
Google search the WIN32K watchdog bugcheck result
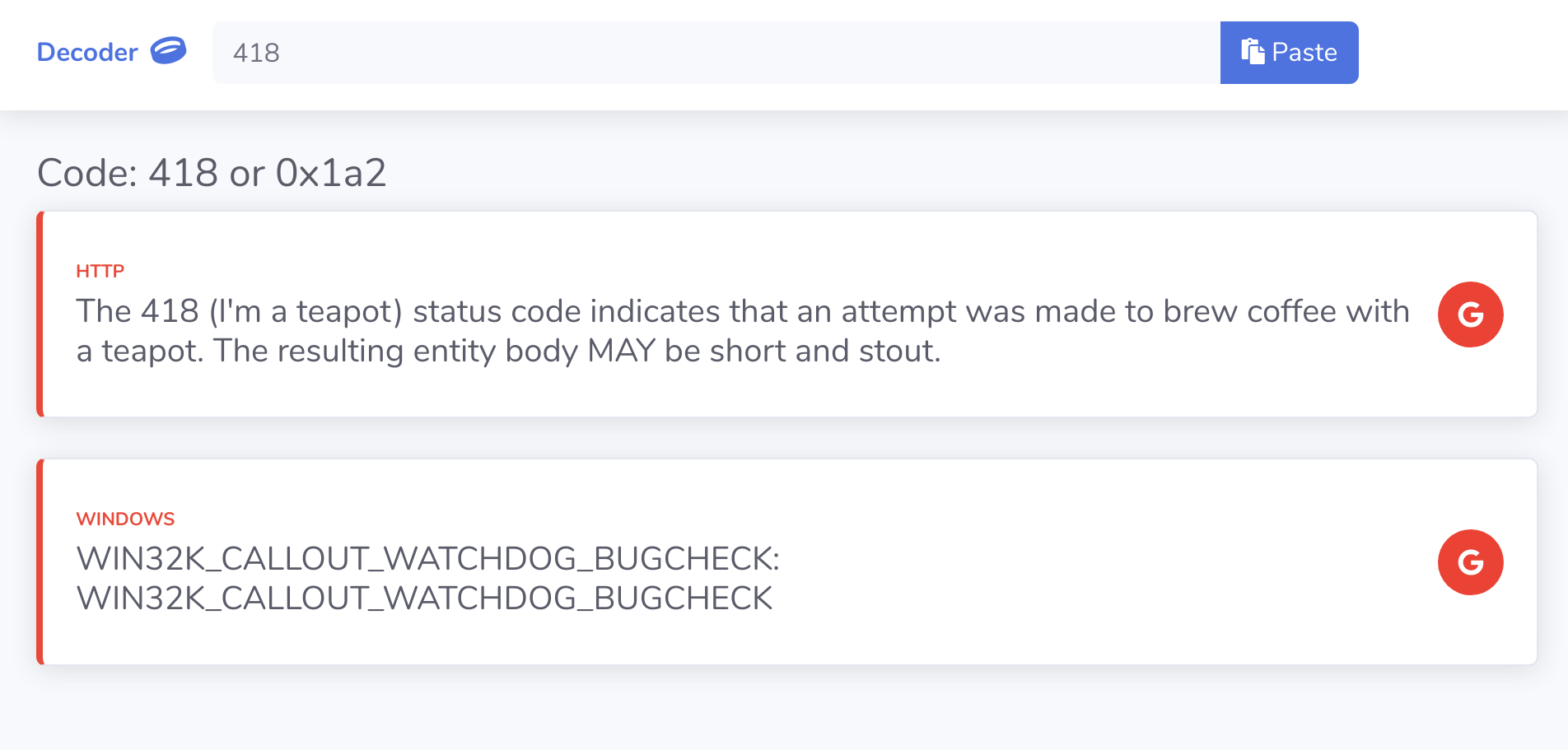(1470, 562)
